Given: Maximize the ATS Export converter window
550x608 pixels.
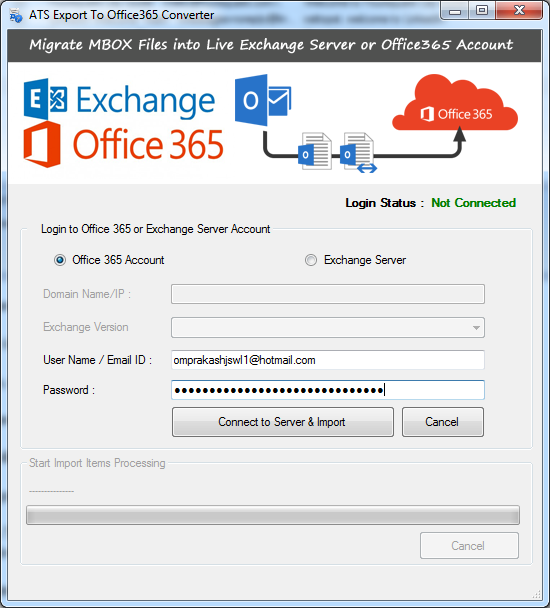Looking at the screenshot, I should pos(482,11).
